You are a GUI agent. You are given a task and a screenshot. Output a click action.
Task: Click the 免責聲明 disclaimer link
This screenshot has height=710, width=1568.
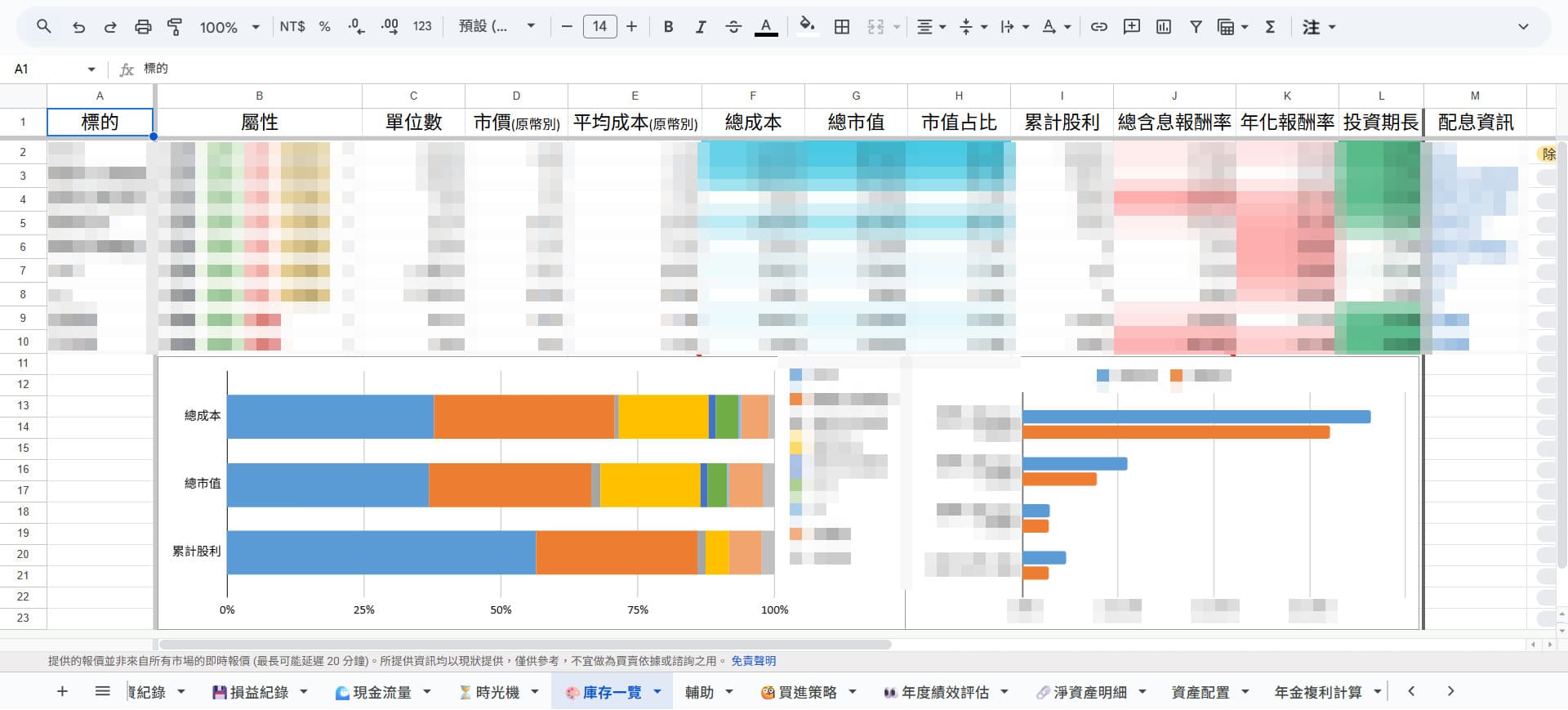[753, 661]
